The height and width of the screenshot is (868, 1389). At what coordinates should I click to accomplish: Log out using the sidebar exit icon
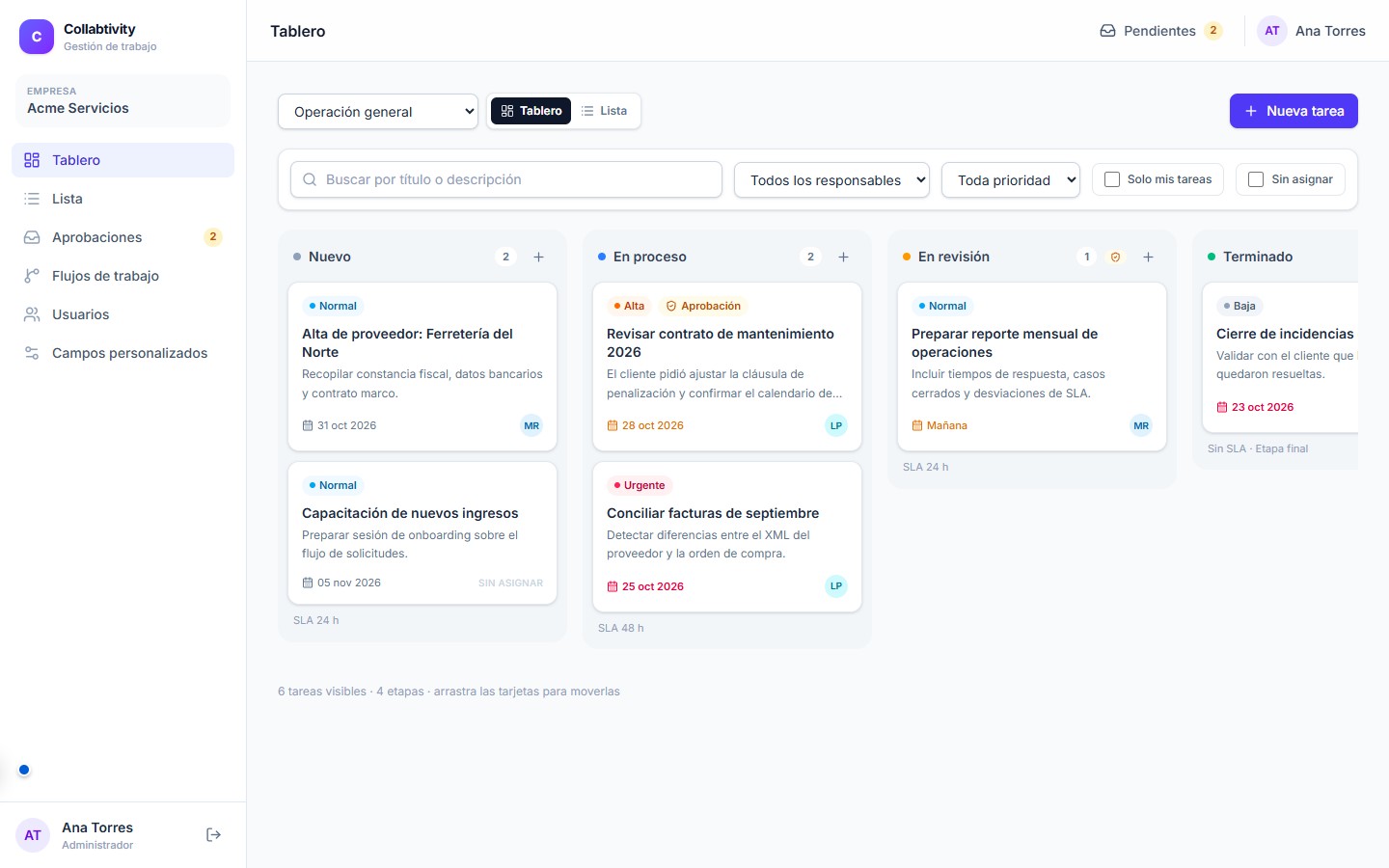(x=214, y=835)
